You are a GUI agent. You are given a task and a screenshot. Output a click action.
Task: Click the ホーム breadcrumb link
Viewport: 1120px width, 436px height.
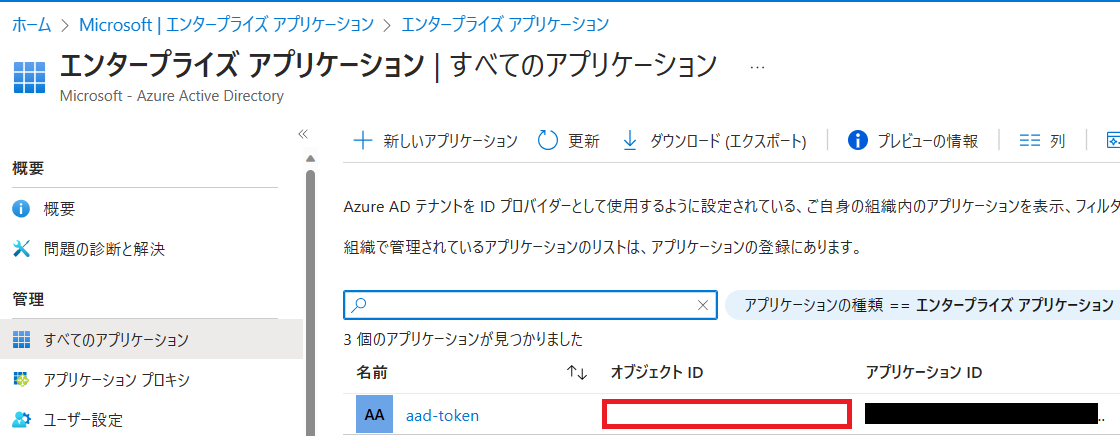(31, 24)
